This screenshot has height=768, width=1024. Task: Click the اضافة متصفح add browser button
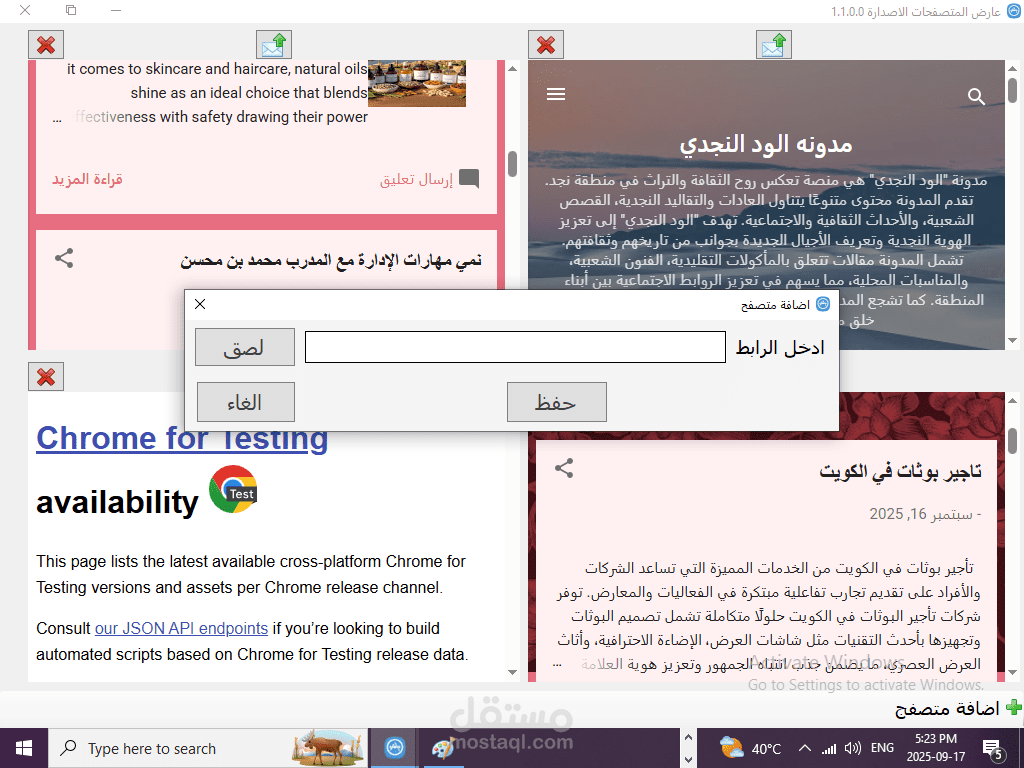point(958,709)
